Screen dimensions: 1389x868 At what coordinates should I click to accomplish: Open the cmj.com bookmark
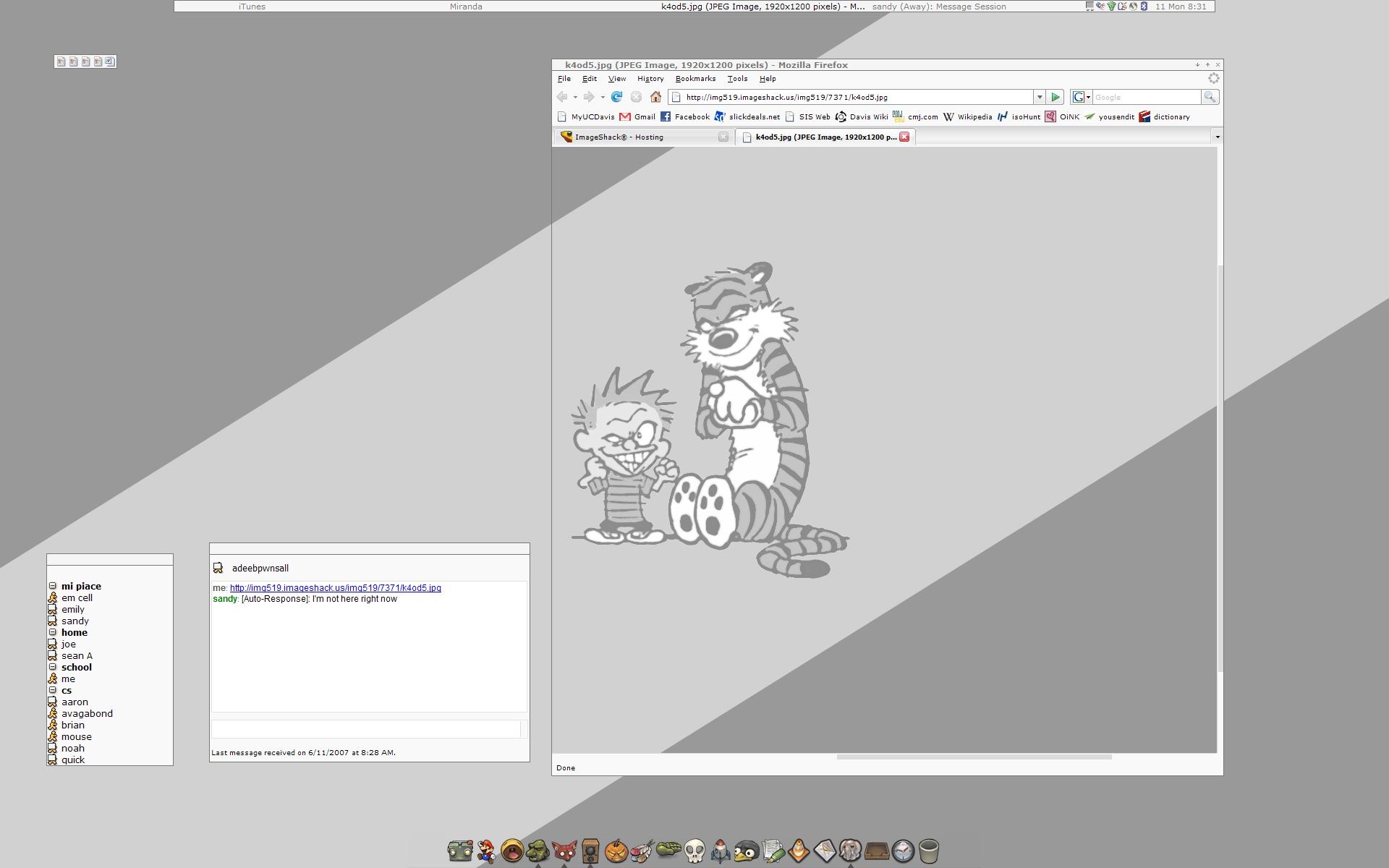coord(915,116)
